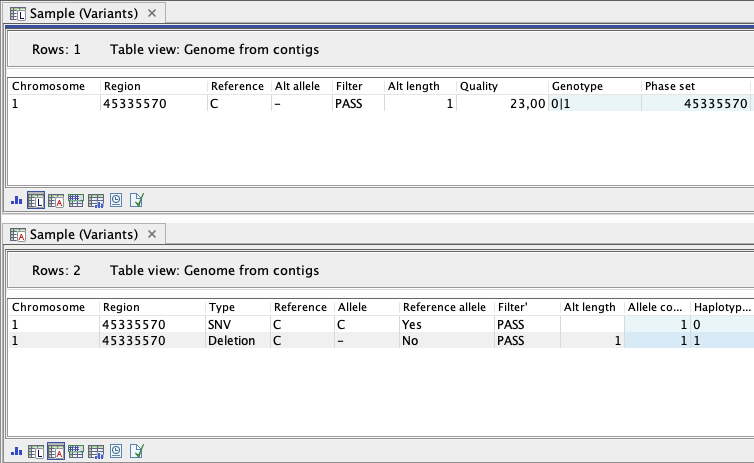Switch Rows: 2 panel to locus table (L) view

click(x=36, y=451)
